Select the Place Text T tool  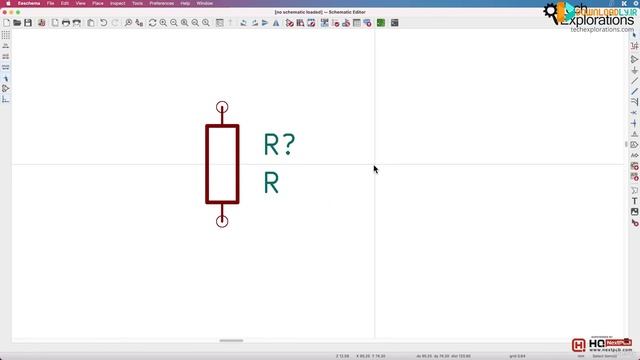[634, 201]
